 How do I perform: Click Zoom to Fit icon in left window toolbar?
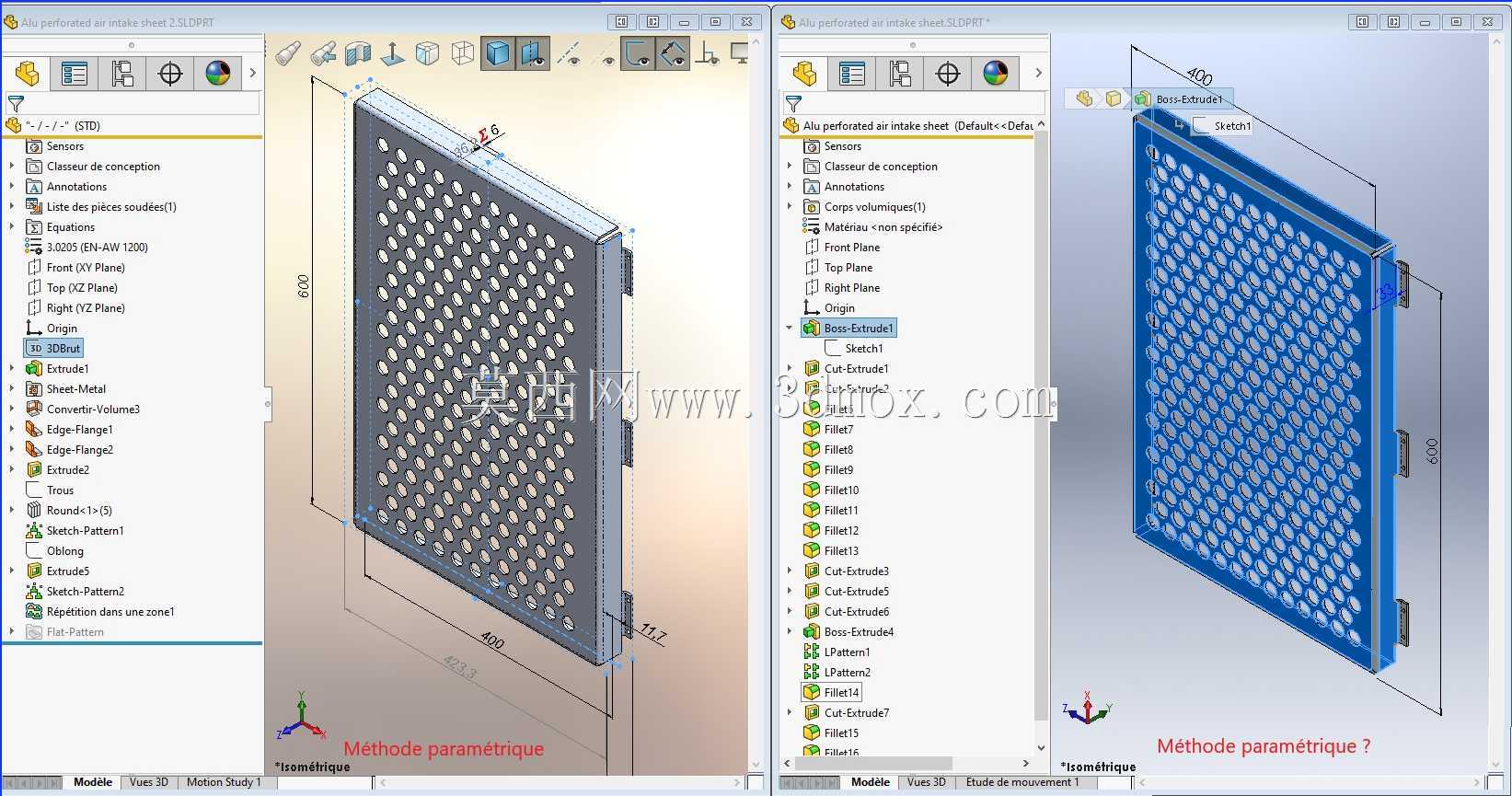(288, 53)
